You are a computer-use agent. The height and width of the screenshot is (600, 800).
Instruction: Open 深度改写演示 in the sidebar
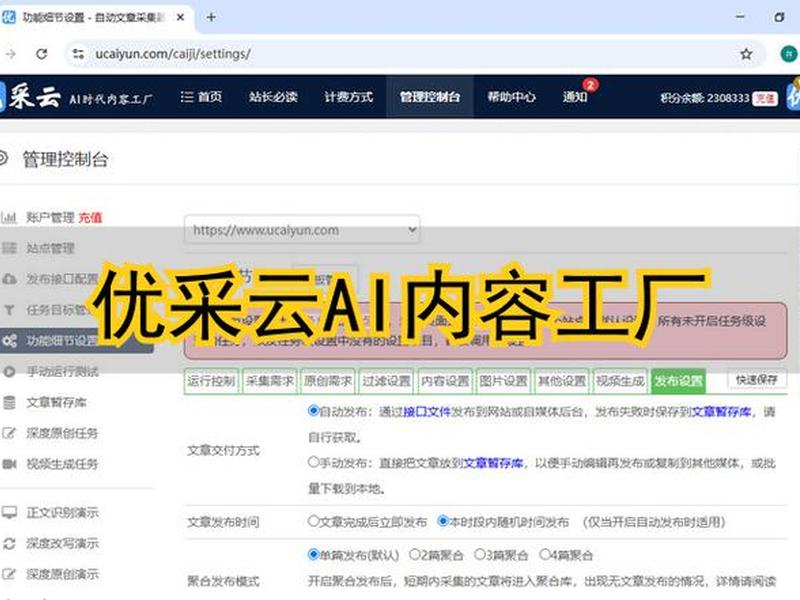[62, 543]
